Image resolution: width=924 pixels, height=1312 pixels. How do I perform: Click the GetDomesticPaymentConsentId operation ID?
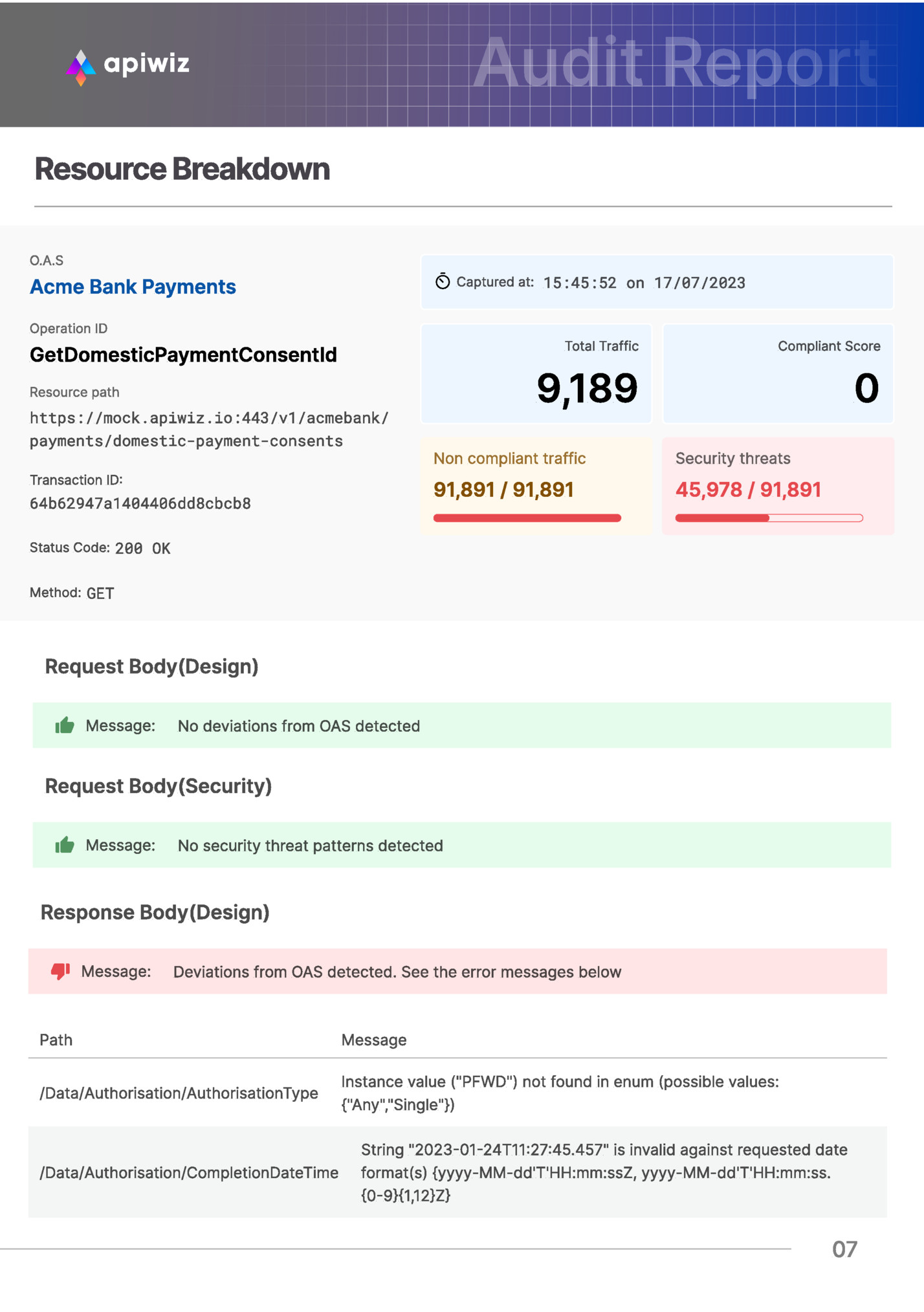coord(183,355)
